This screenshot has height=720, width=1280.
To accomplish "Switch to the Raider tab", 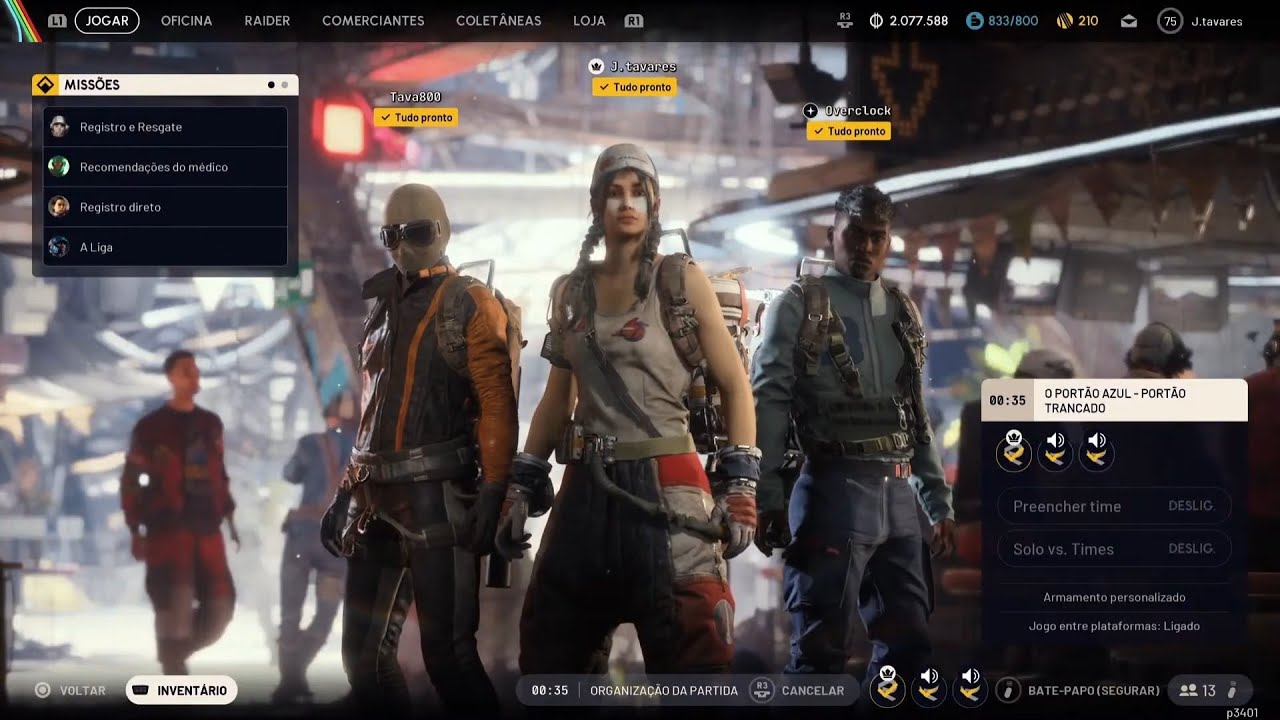I will (267, 21).
